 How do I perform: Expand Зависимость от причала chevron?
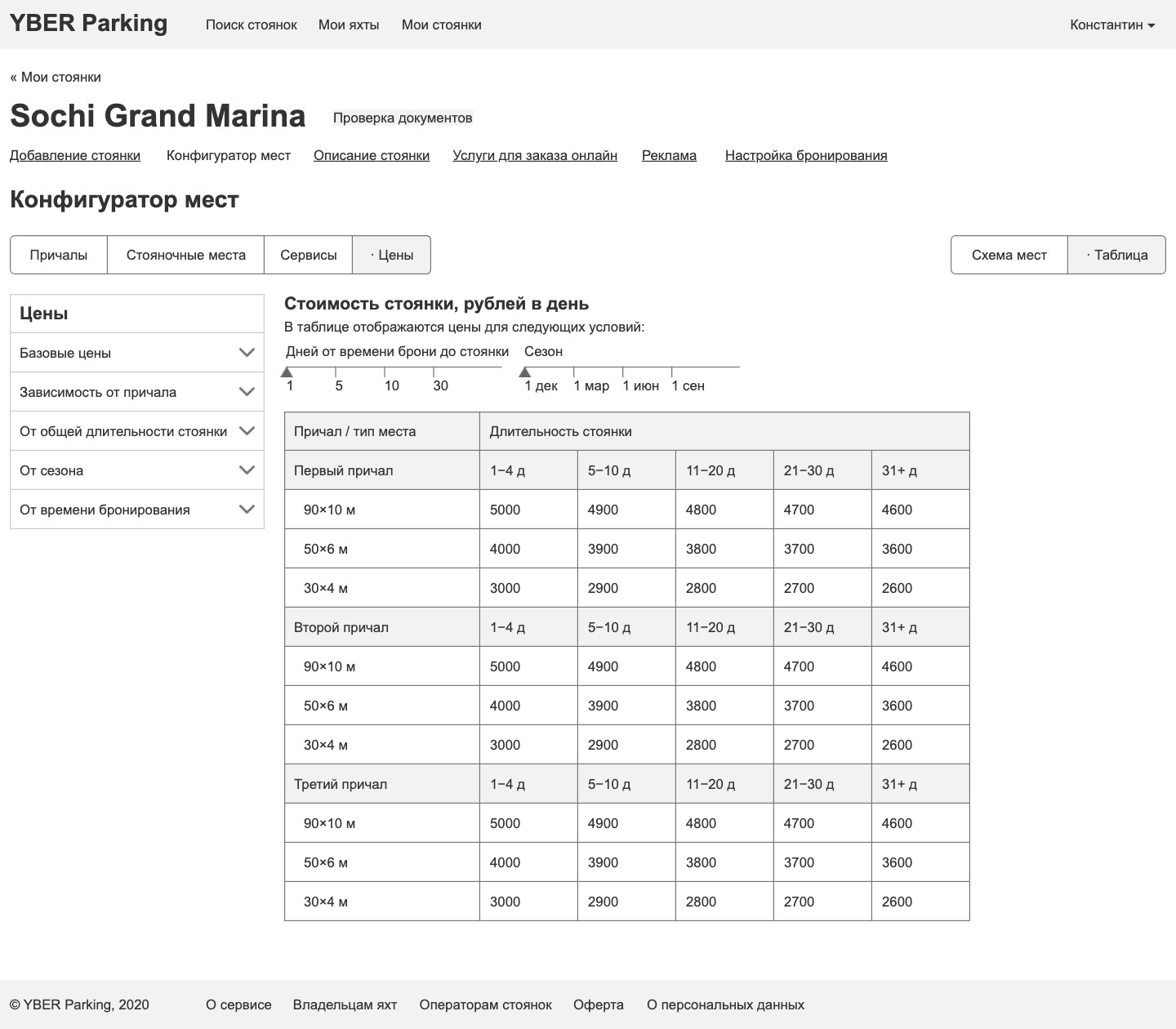click(x=247, y=392)
